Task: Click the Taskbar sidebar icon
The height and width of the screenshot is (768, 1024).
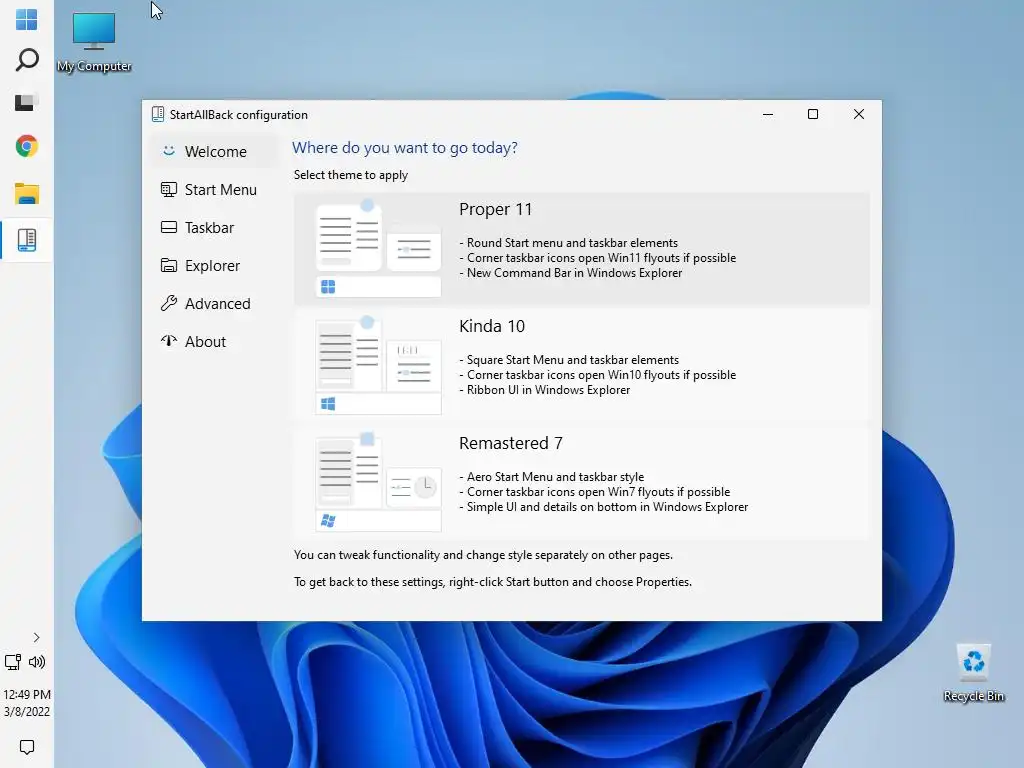Action: (x=168, y=227)
